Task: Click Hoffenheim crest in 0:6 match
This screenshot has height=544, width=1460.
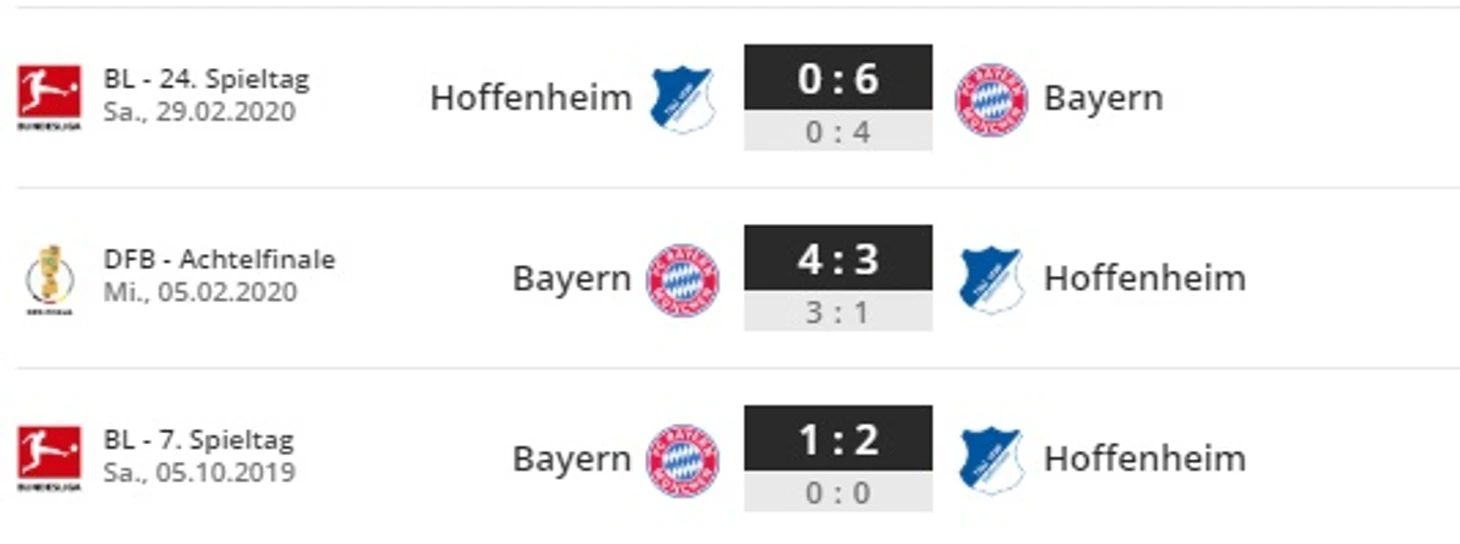Action: [x=683, y=99]
